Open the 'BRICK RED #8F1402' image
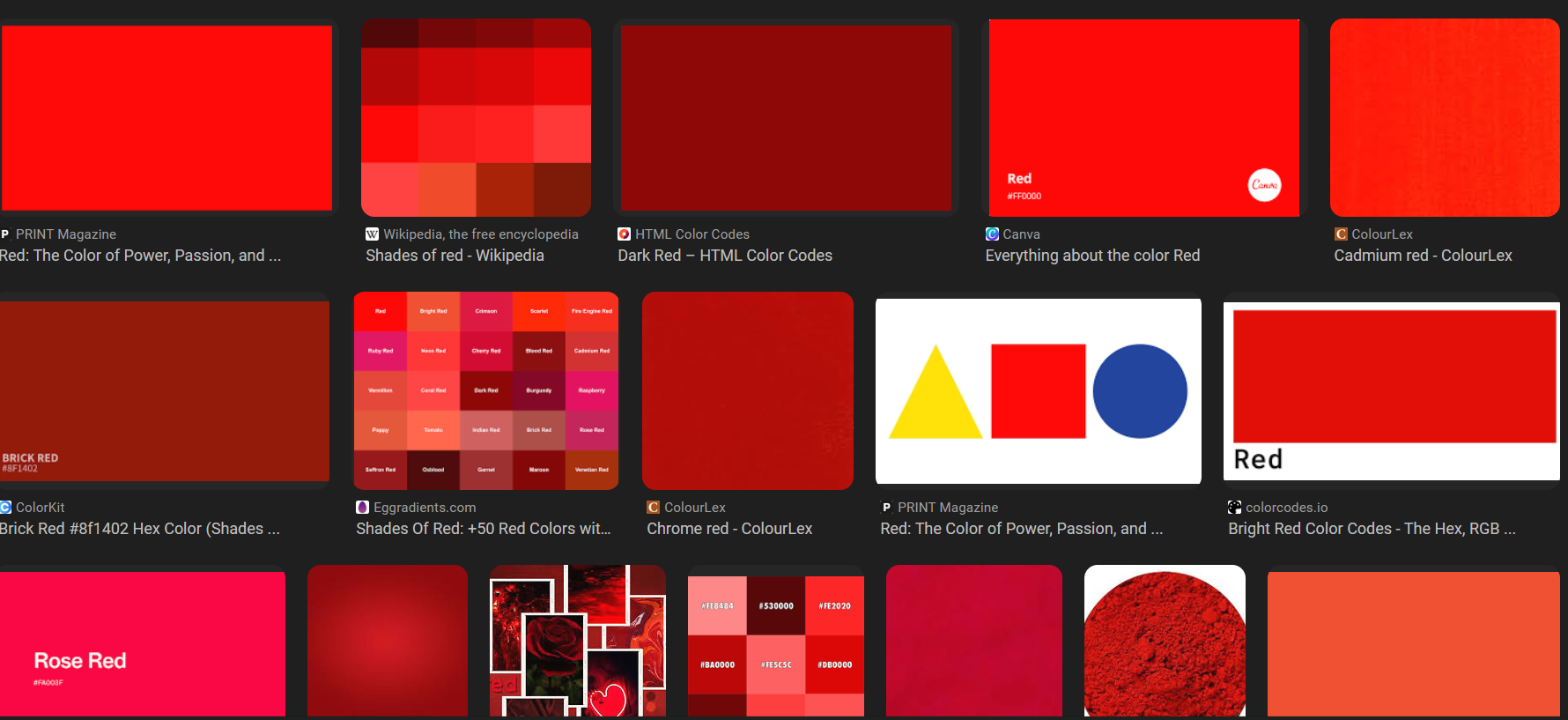This screenshot has width=1568, height=720. [x=165, y=390]
